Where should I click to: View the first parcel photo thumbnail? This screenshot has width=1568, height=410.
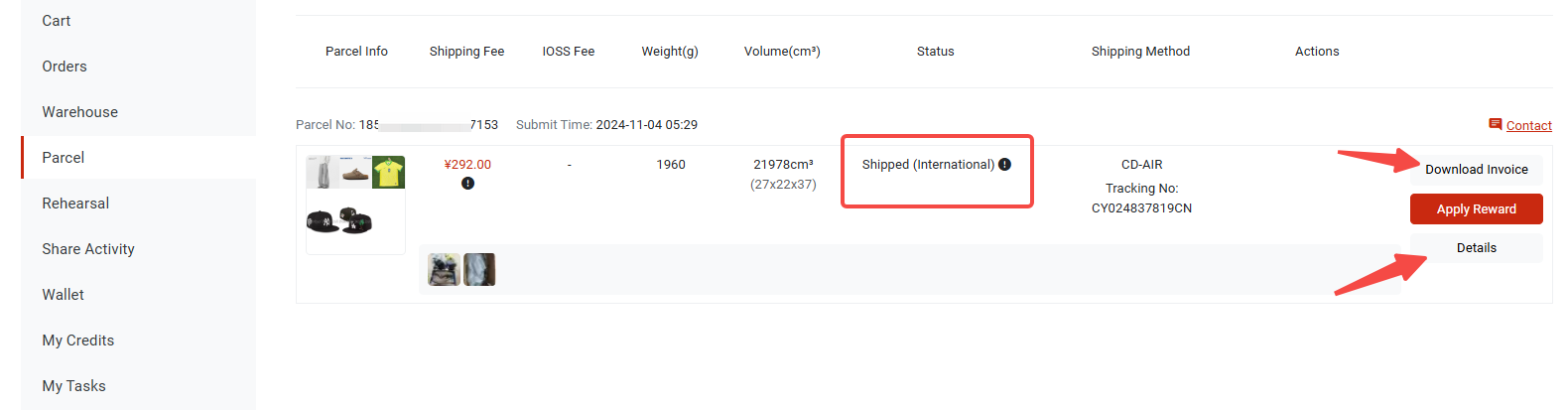click(x=444, y=269)
